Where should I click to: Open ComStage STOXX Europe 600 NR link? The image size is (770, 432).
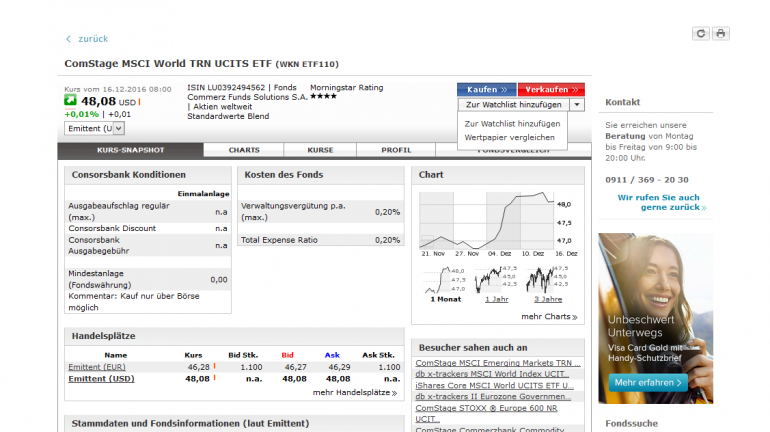click(486, 413)
